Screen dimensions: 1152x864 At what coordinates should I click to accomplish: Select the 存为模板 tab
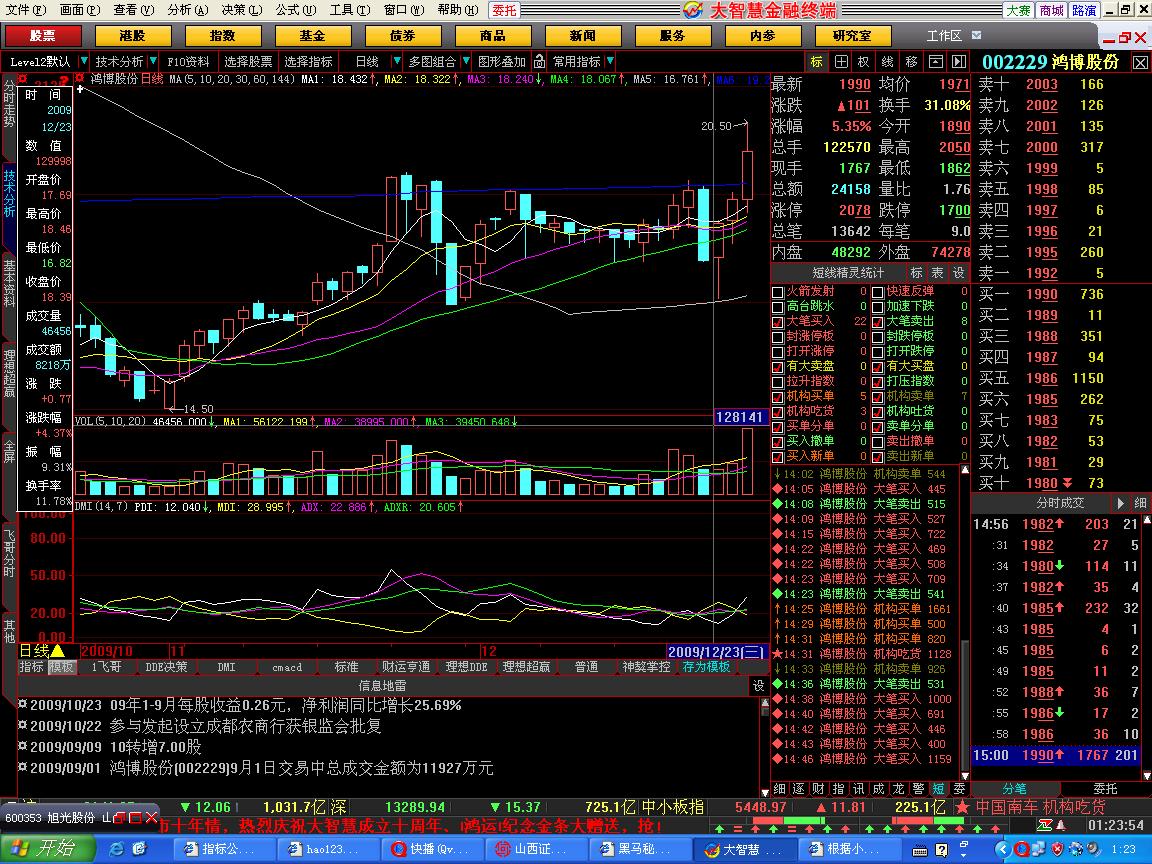point(706,667)
